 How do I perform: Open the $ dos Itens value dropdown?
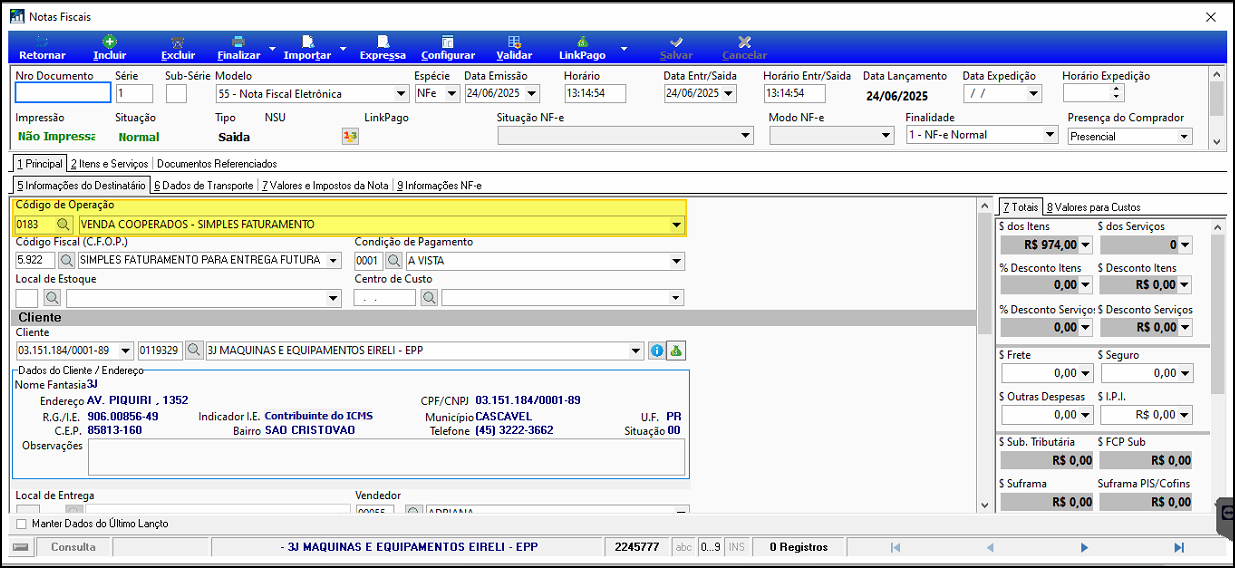pos(1084,244)
